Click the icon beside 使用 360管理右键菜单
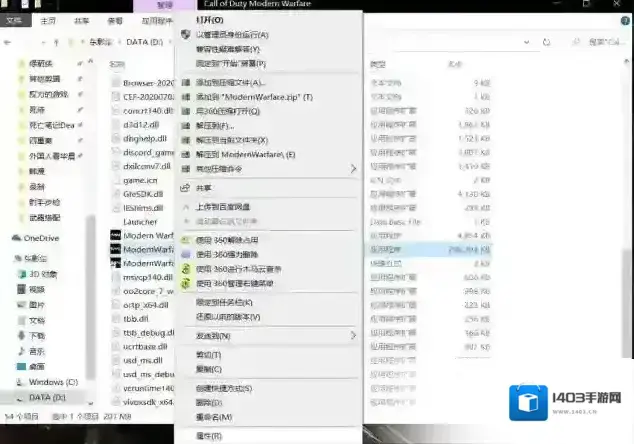The image size is (634, 444). tap(186, 283)
